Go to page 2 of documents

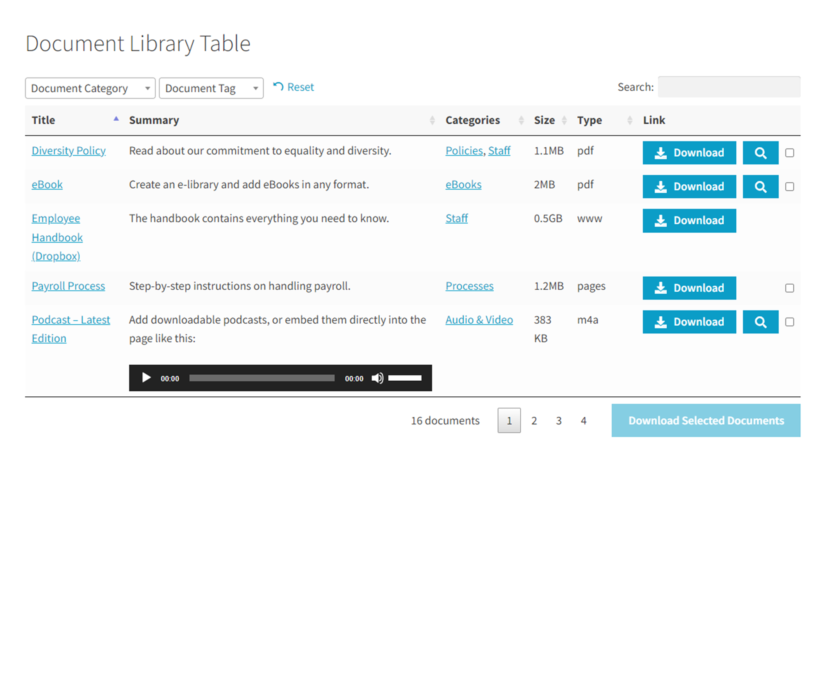pos(534,420)
